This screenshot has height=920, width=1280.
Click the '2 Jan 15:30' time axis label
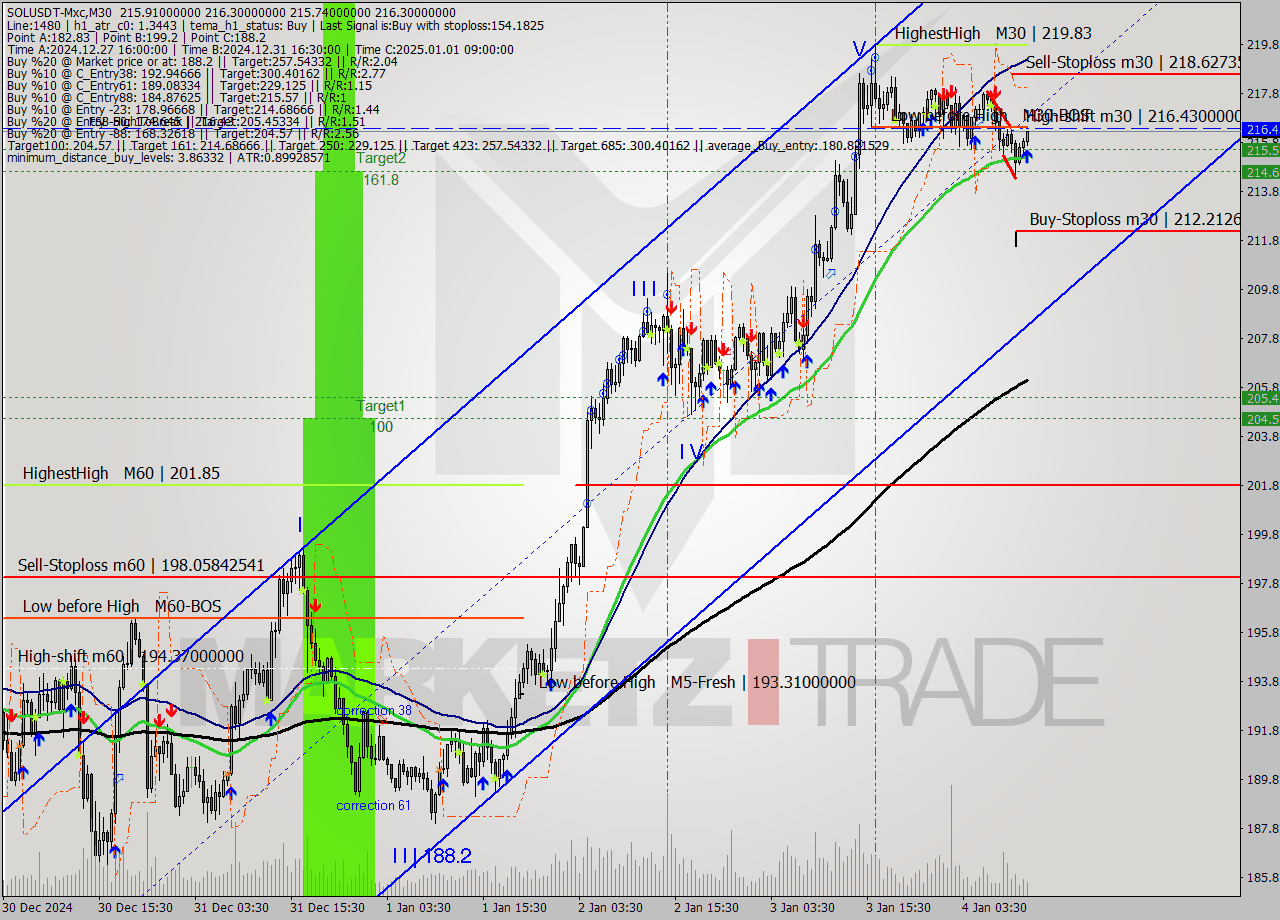(706, 908)
